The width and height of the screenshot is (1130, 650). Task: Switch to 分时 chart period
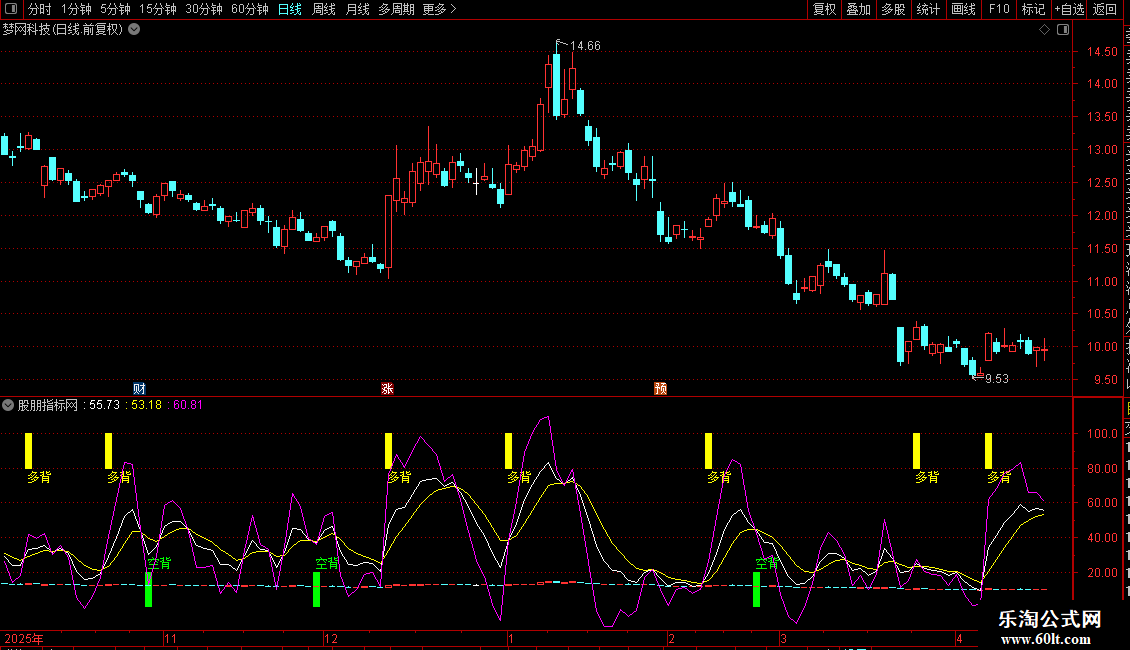coord(40,9)
